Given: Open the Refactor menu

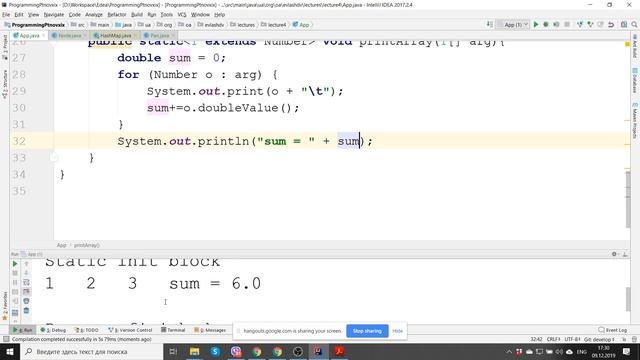Looking at the screenshot, I should pos(117,14).
